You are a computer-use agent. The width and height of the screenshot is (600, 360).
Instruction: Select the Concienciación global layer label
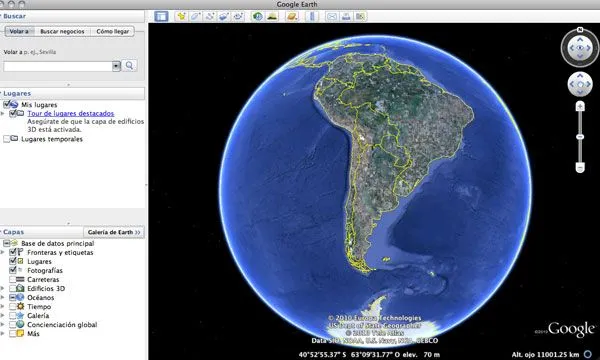62,325
